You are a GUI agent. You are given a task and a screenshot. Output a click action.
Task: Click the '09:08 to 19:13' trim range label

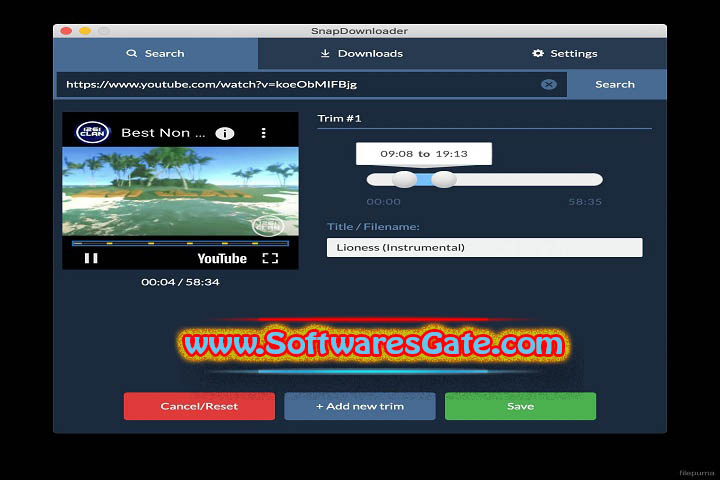click(424, 154)
